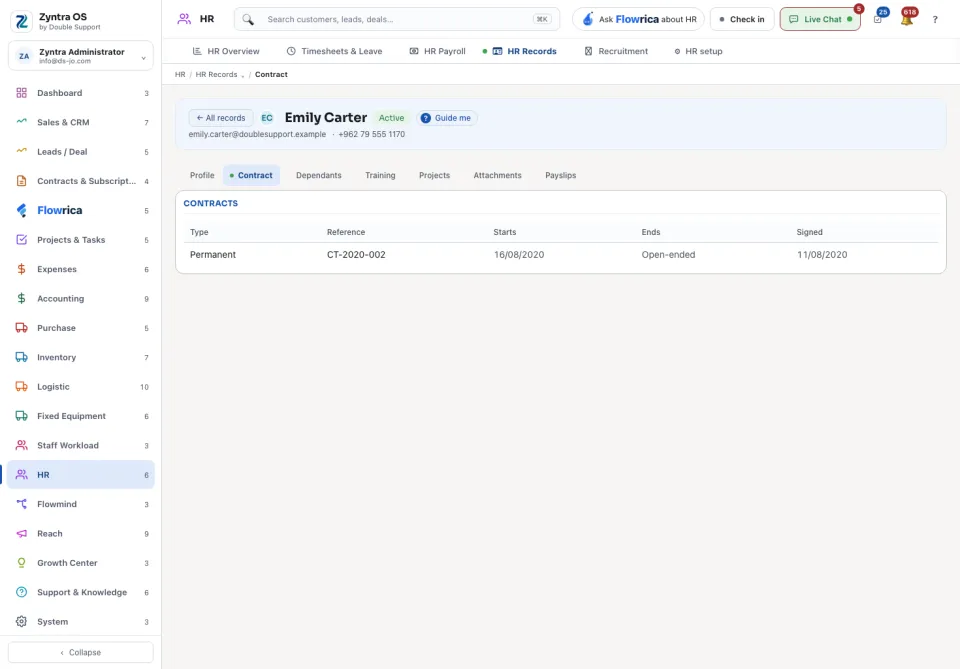Open the Recruitment tab
This screenshot has height=669, width=960.
tap(616, 51)
